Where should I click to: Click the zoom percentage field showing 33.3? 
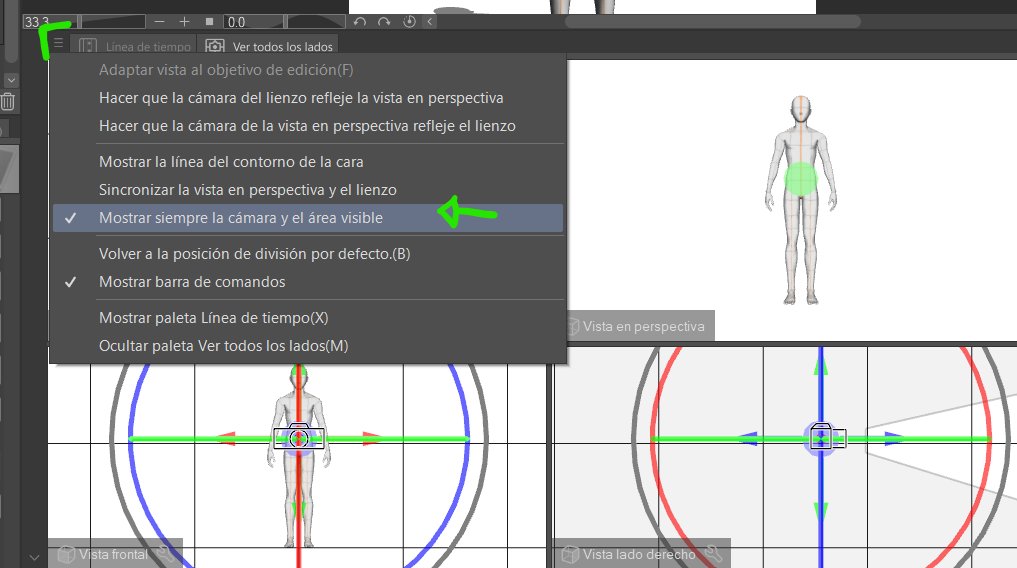pyautogui.click(x=49, y=21)
